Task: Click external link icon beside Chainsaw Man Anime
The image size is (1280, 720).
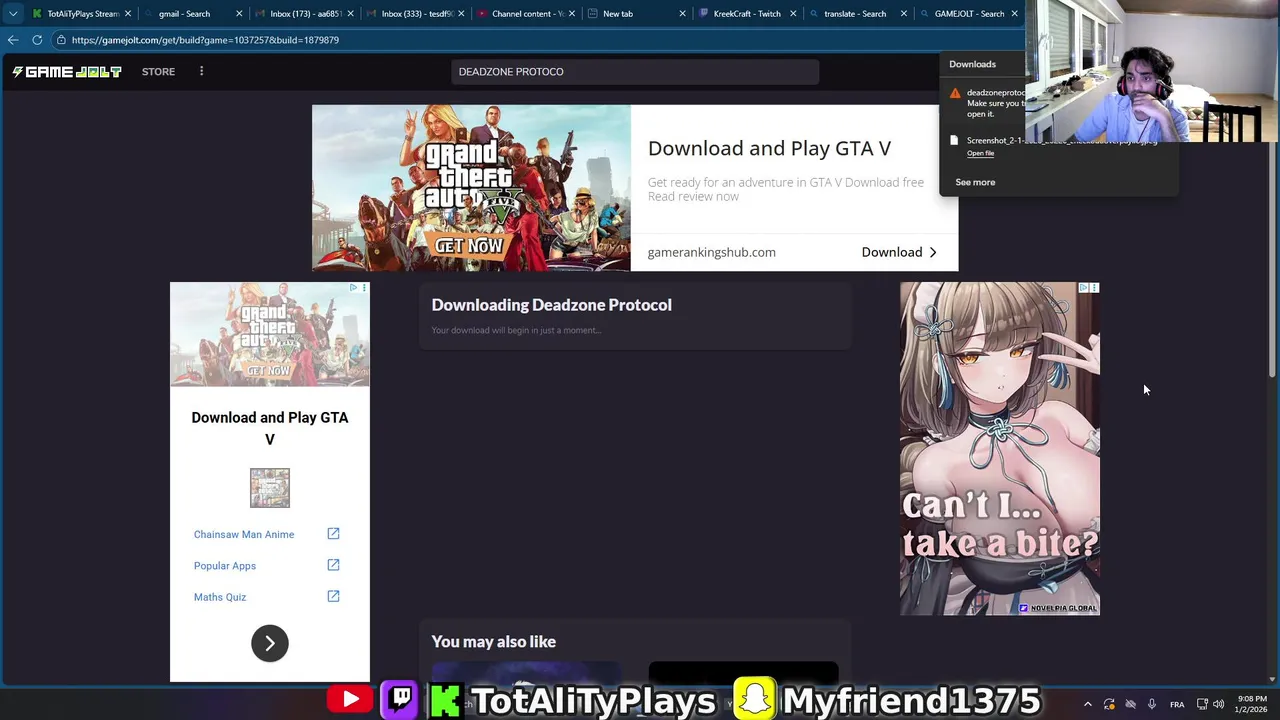Action: coord(333,534)
